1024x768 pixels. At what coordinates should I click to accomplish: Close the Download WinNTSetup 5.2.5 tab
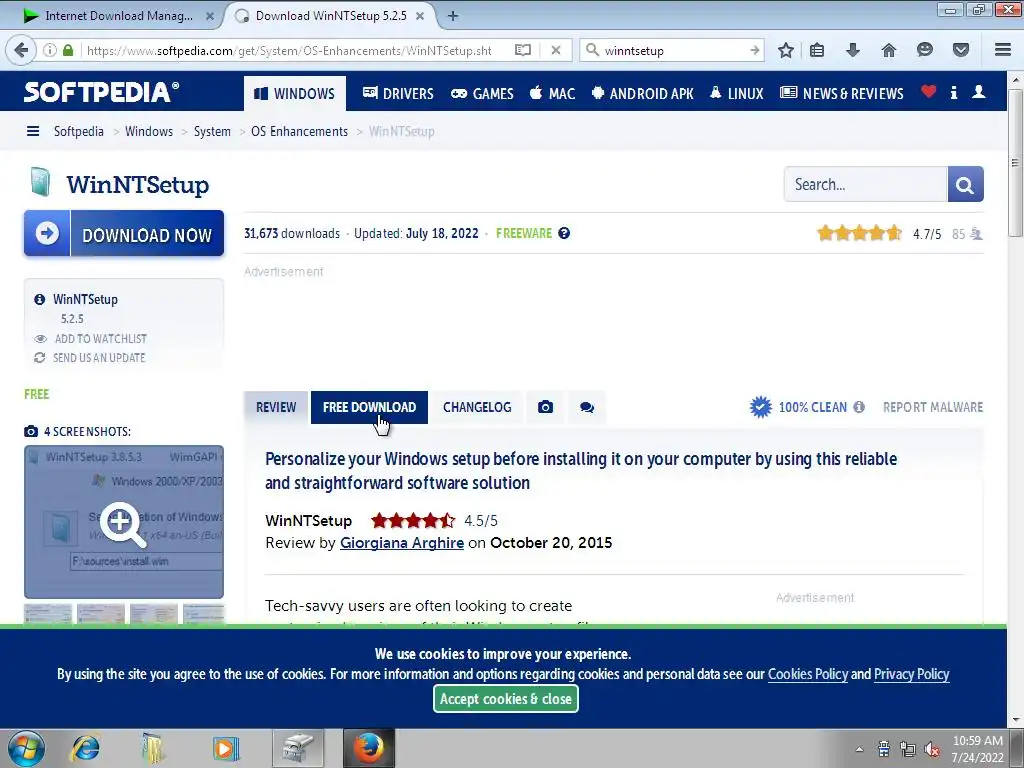click(420, 16)
